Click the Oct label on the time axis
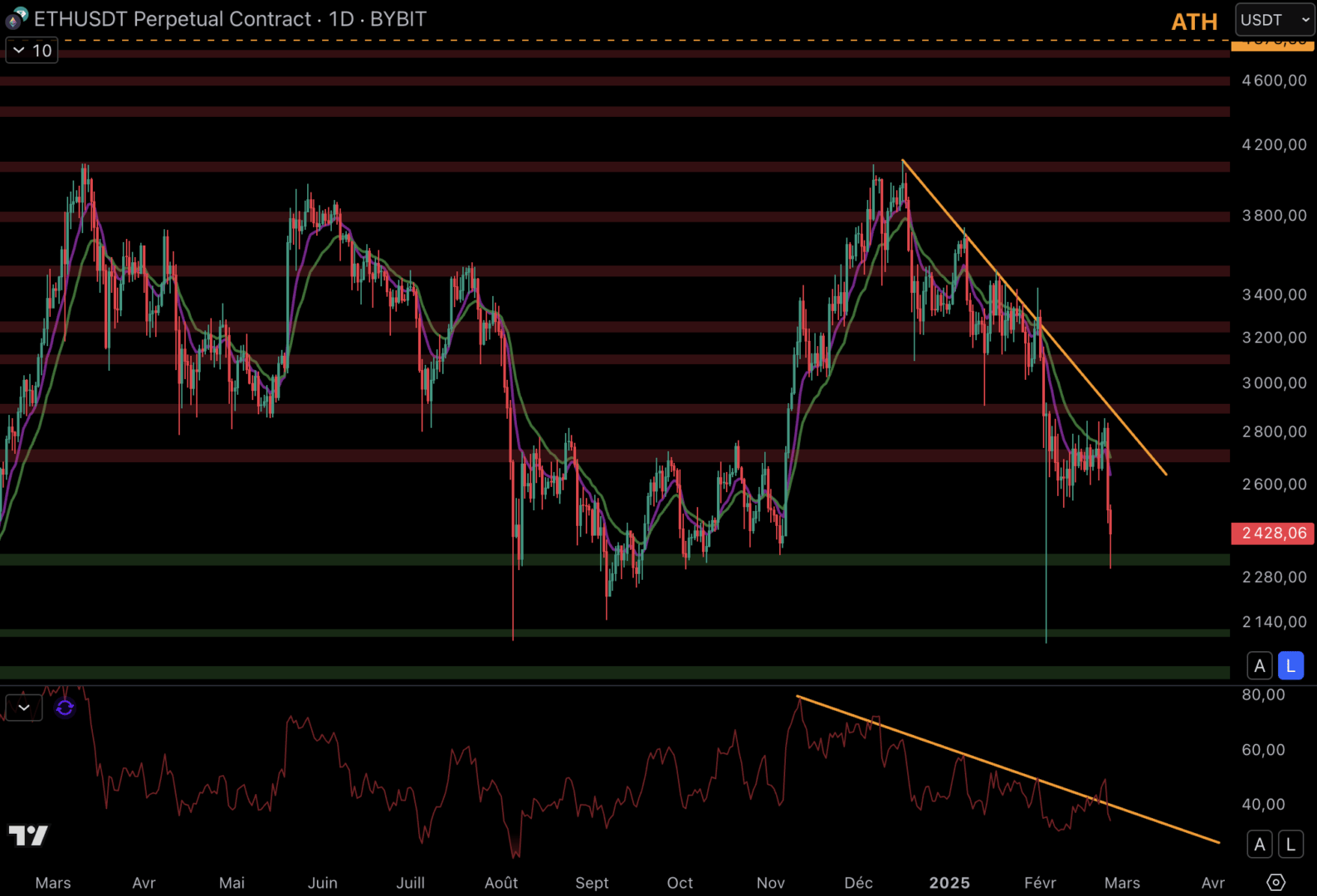The height and width of the screenshot is (896, 1317). pyautogui.click(x=680, y=883)
